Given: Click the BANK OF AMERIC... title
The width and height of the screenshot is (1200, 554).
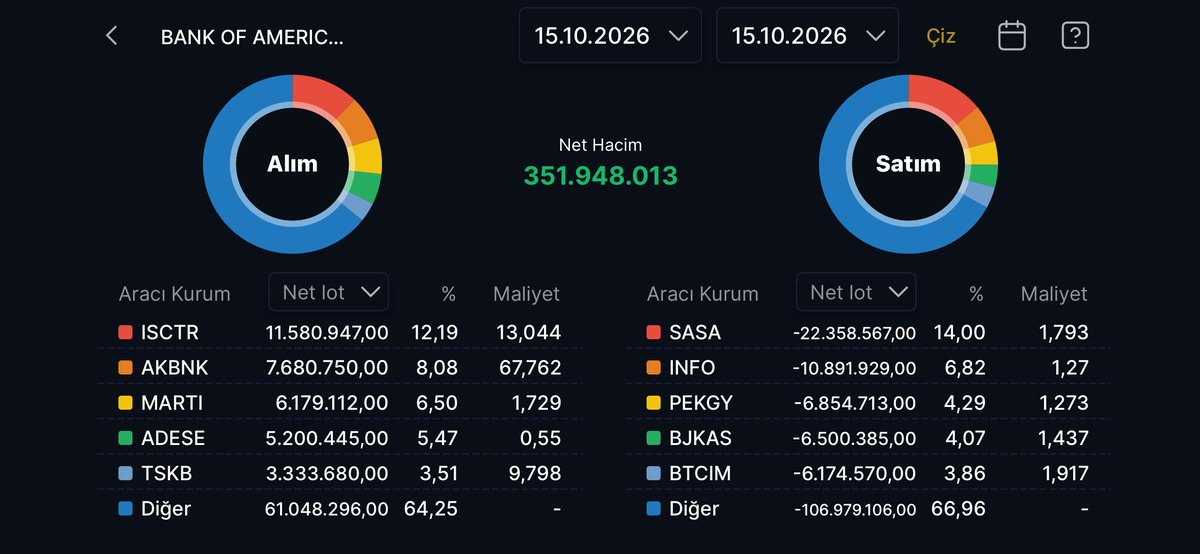Looking at the screenshot, I should point(252,38).
